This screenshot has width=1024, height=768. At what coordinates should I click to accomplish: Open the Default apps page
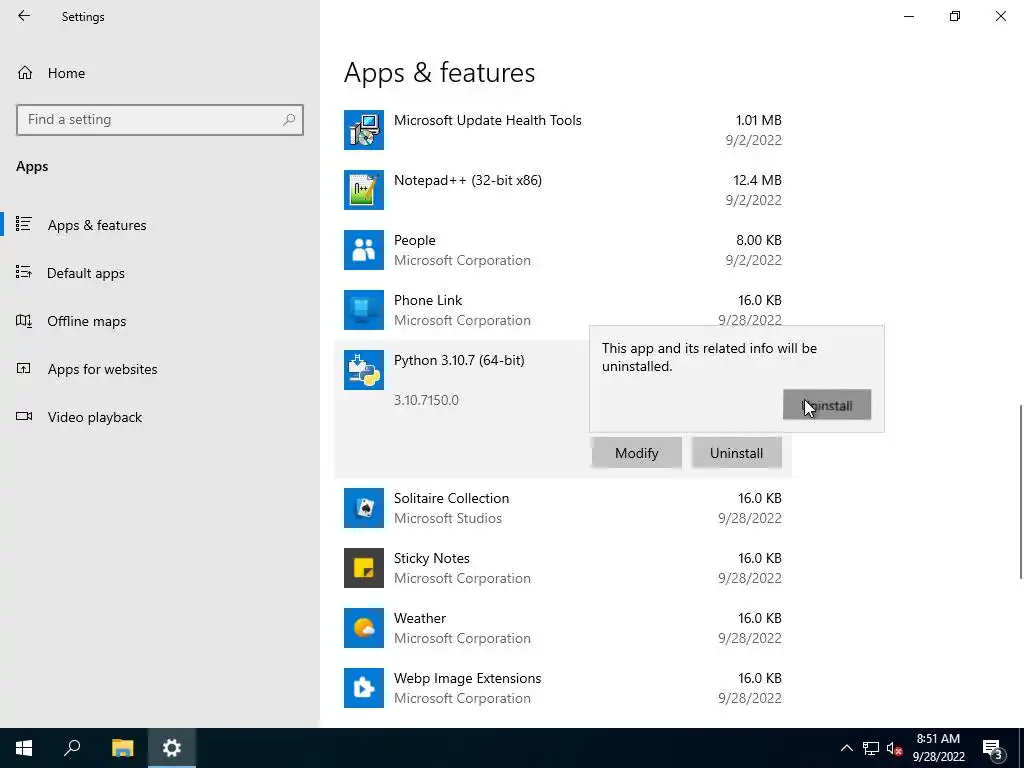(x=160, y=273)
